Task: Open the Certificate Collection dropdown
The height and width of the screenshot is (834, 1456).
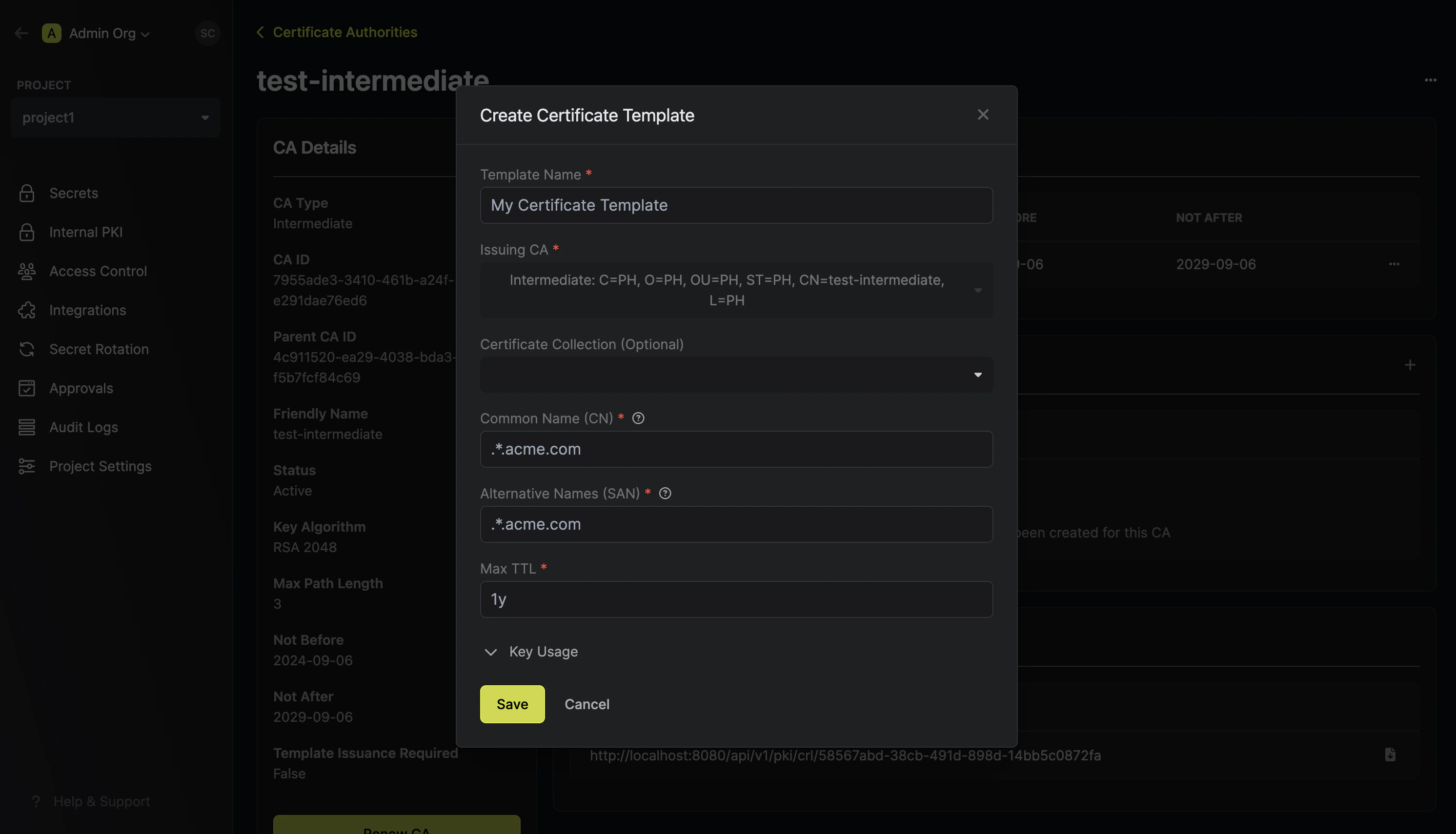Action: tap(736, 375)
